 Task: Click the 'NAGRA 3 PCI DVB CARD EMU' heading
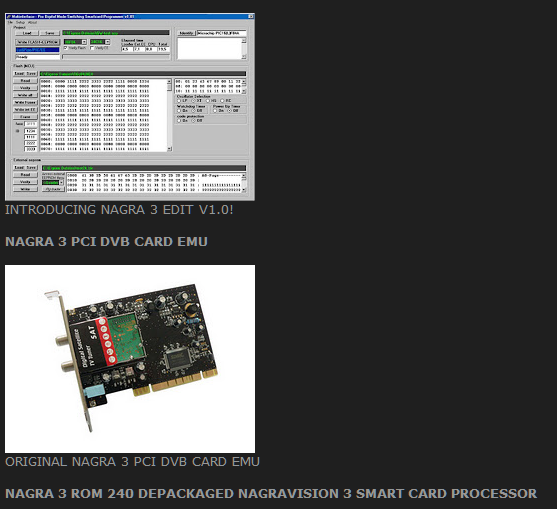[106, 242]
